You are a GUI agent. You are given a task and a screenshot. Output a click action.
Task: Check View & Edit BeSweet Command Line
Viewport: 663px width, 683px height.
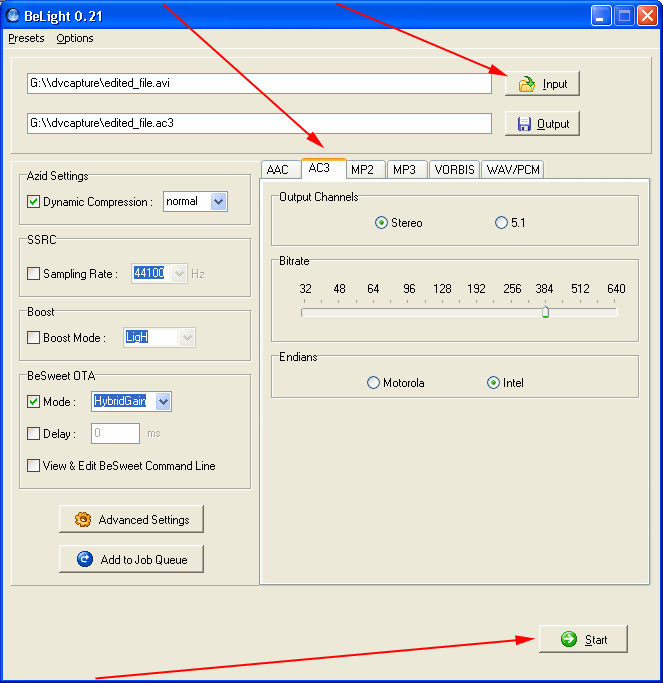[x=34, y=466]
